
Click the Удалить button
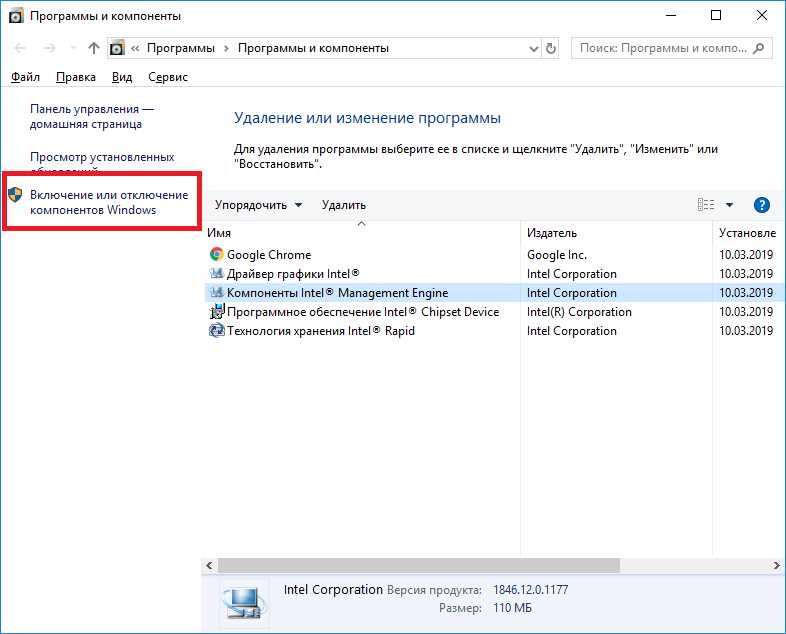coord(344,205)
